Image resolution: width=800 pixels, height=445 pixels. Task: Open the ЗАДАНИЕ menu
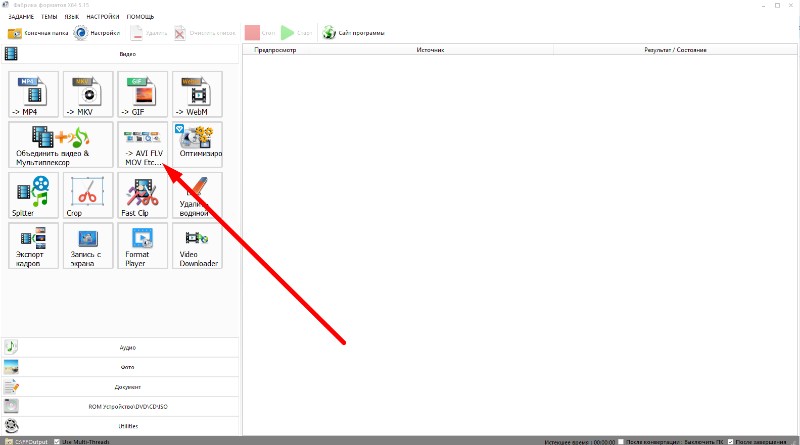pos(21,17)
